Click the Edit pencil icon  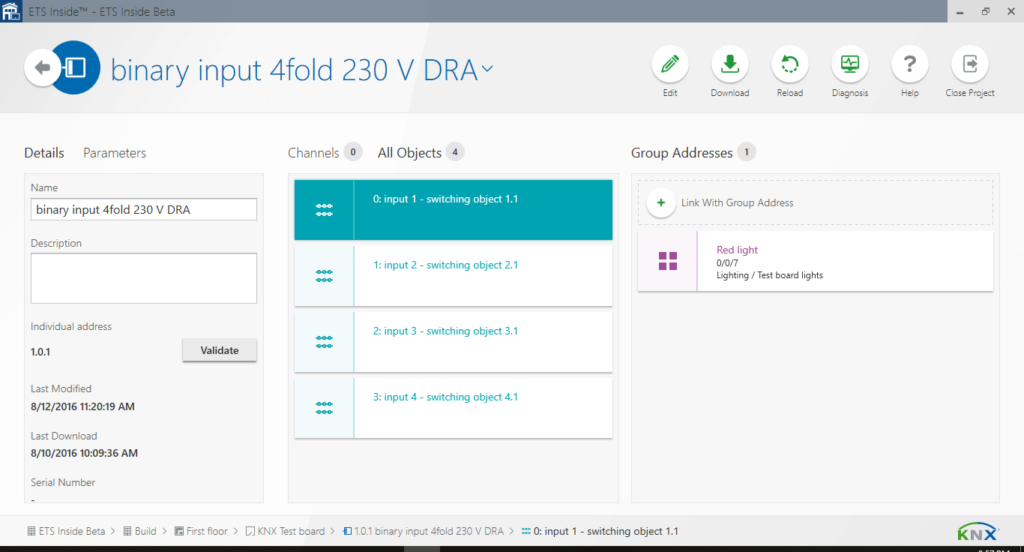pos(670,64)
